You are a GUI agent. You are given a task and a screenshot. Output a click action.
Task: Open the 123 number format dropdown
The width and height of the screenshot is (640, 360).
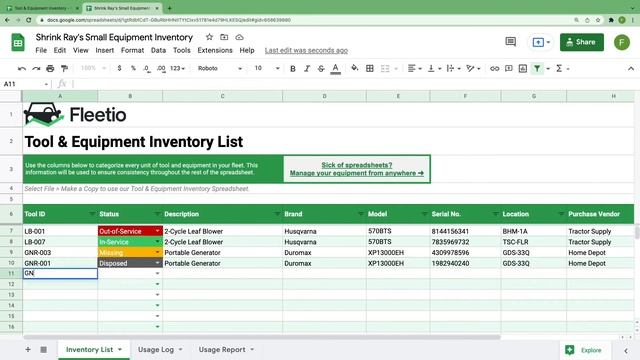178,68
